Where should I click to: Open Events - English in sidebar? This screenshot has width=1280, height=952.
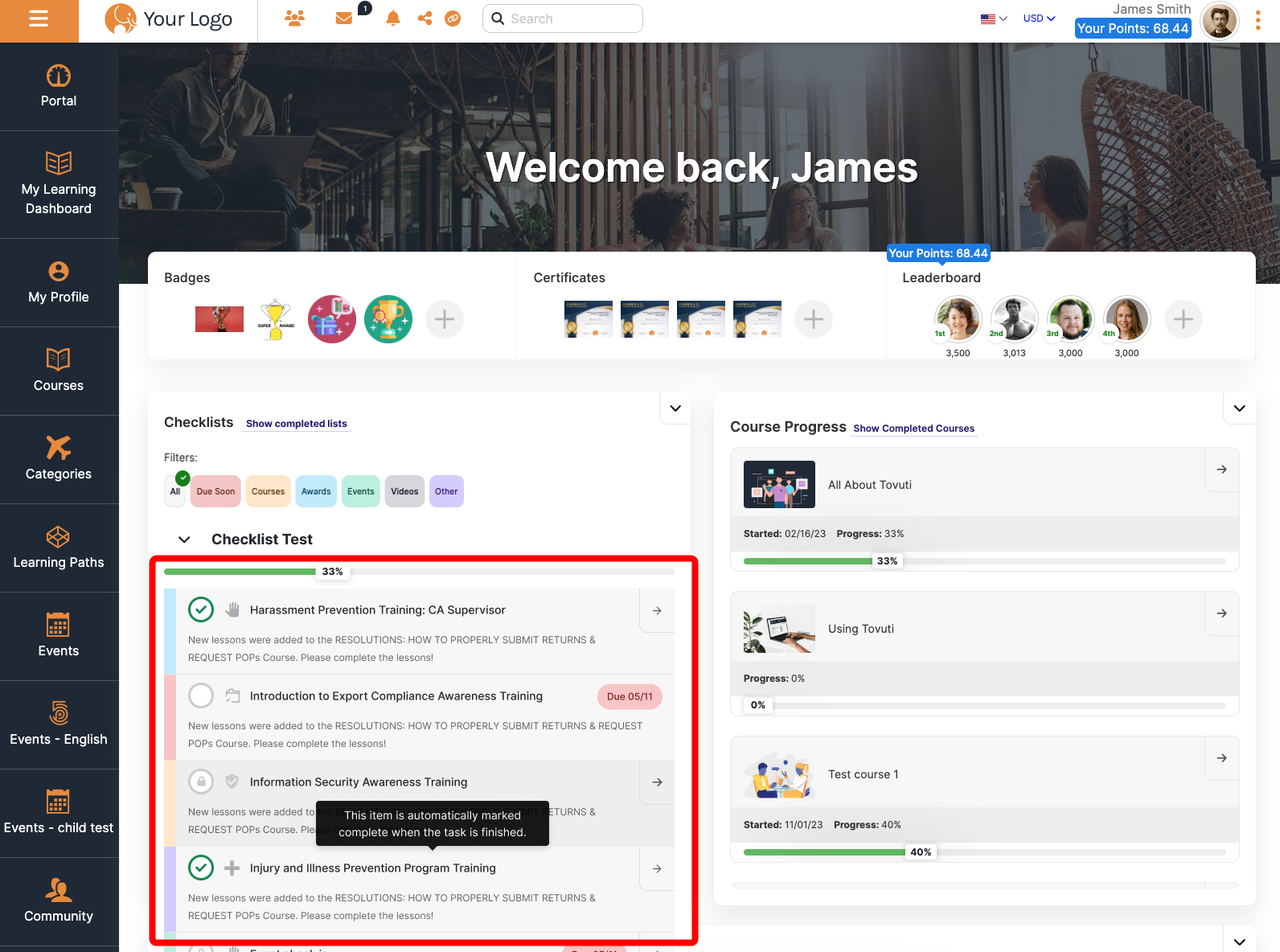point(59,724)
